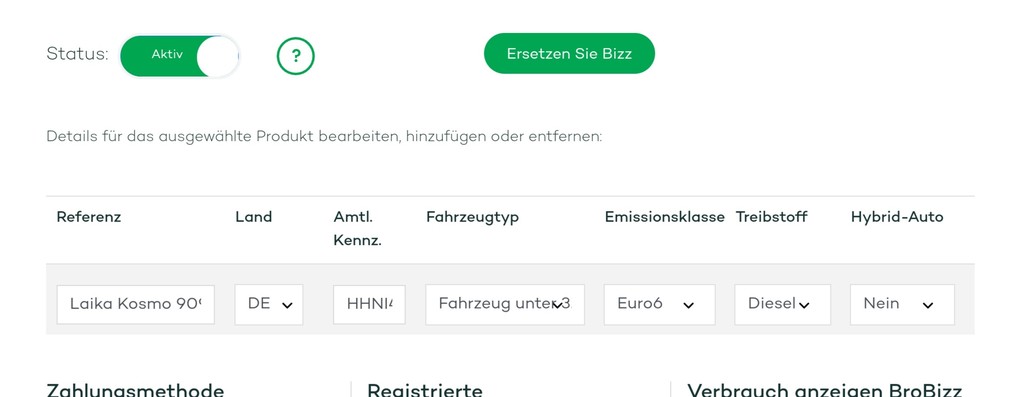Screen dimensions: 1024x397
Task: Expand the Diesel fuel dropdown
Action: [782, 304]
